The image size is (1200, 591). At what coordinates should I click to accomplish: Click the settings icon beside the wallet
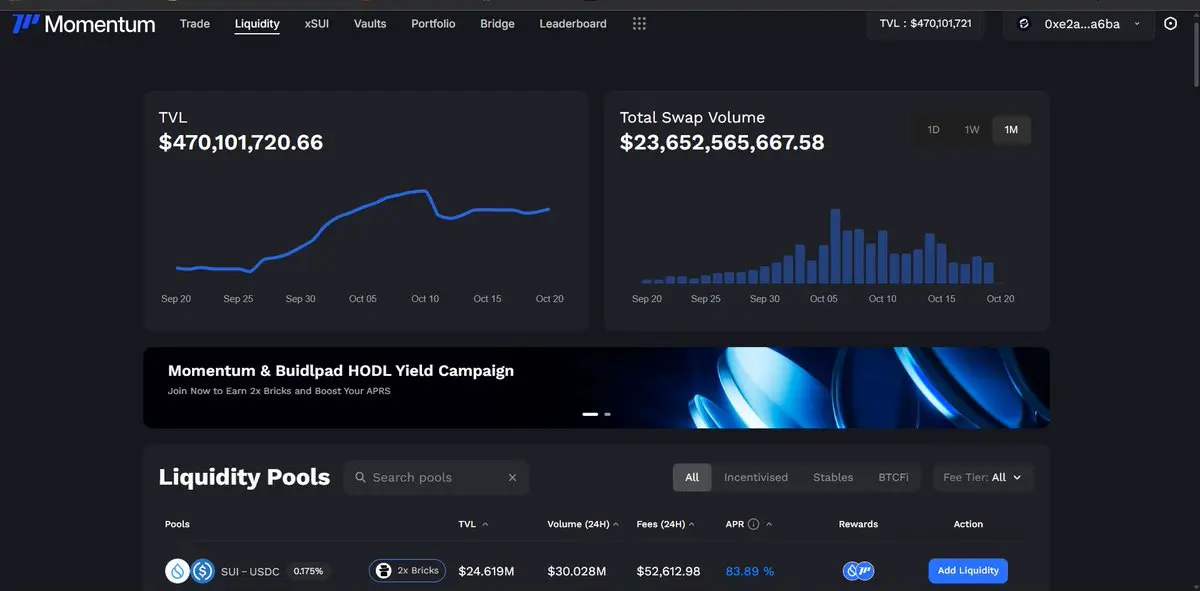[1171, 23]
